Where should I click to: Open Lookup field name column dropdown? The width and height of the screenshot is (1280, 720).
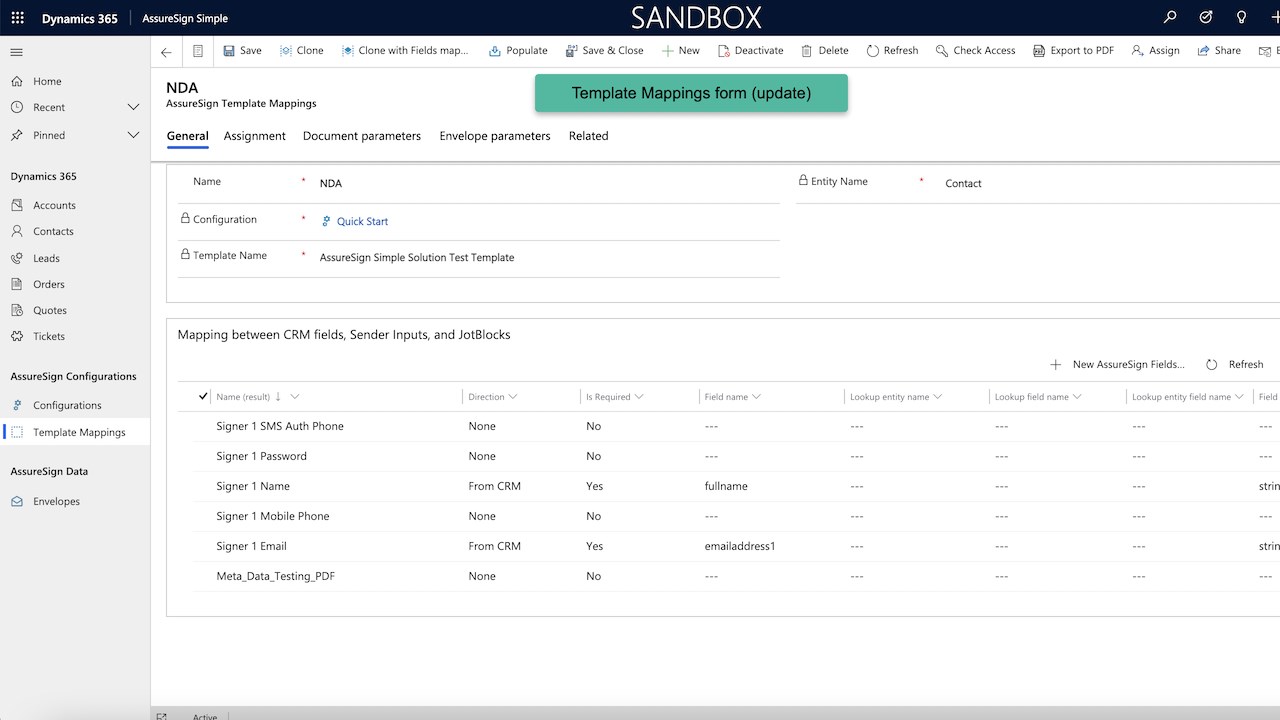(1077, 397)
